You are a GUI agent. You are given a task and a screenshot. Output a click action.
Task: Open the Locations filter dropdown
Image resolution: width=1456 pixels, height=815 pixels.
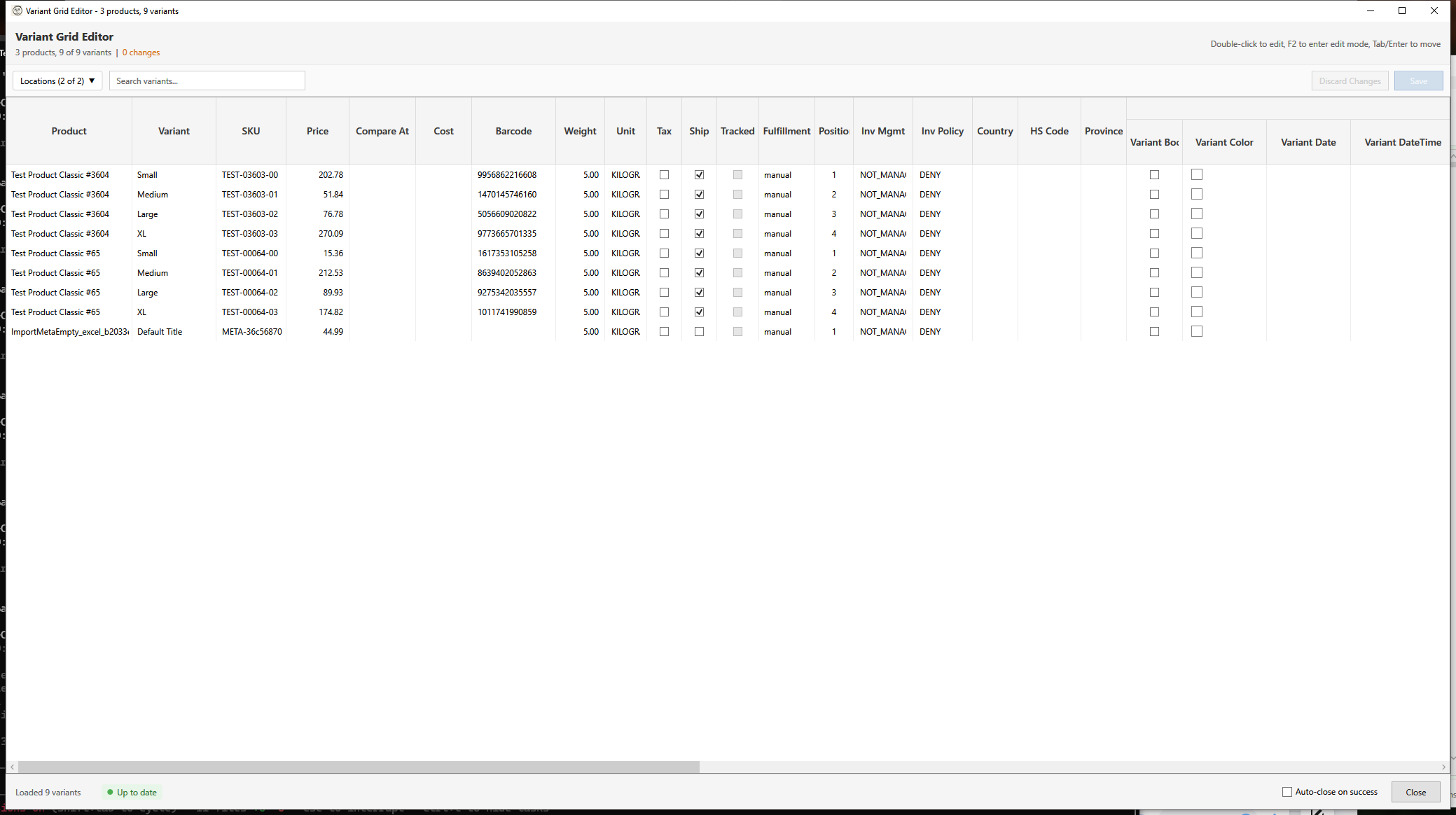57,80
